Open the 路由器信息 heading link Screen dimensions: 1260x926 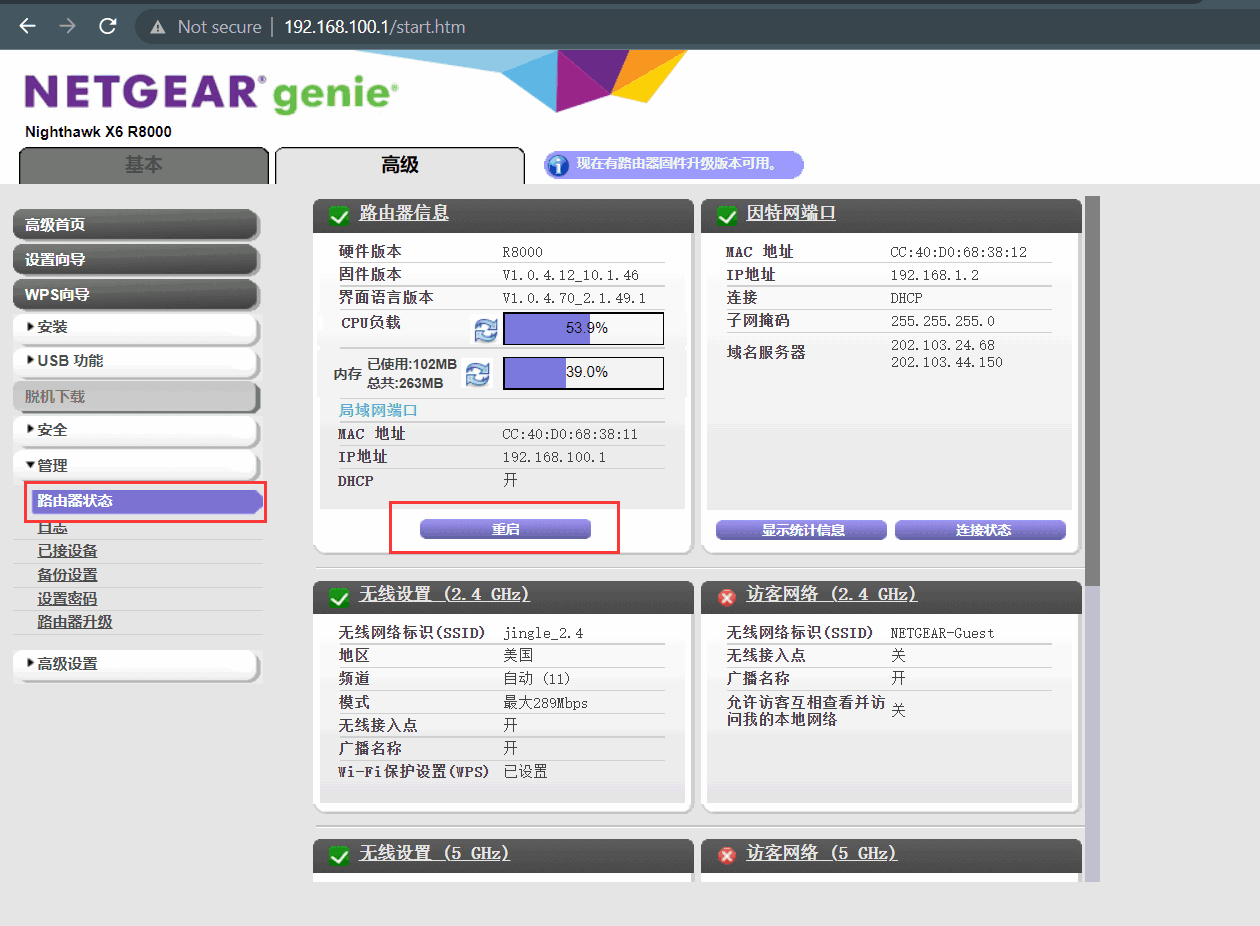pos(404,213)
